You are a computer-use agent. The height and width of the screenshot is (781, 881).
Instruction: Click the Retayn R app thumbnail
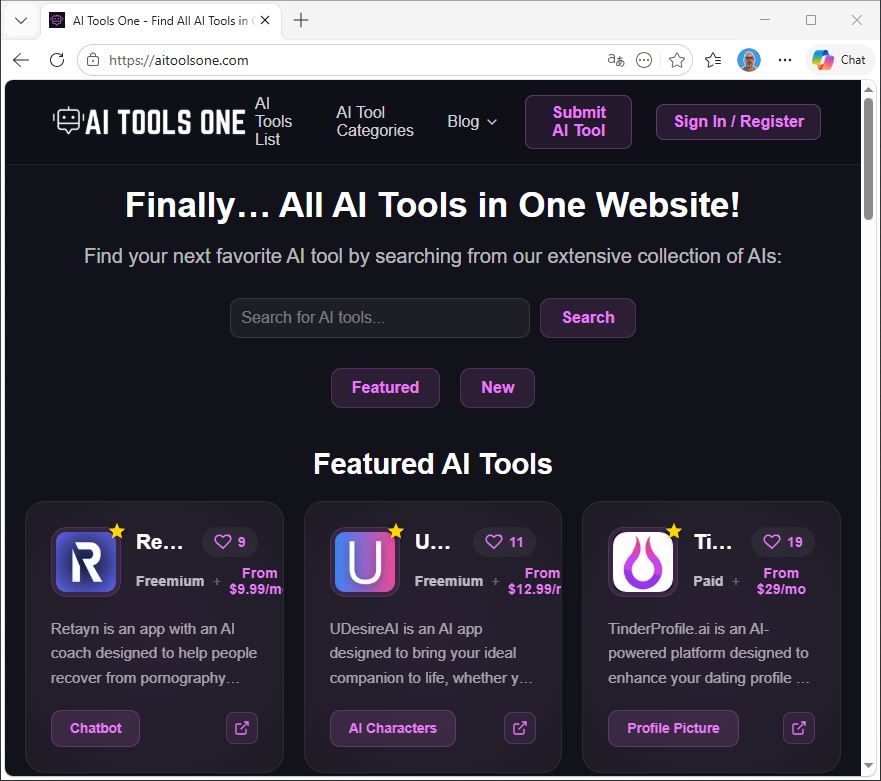click(86, 561)
